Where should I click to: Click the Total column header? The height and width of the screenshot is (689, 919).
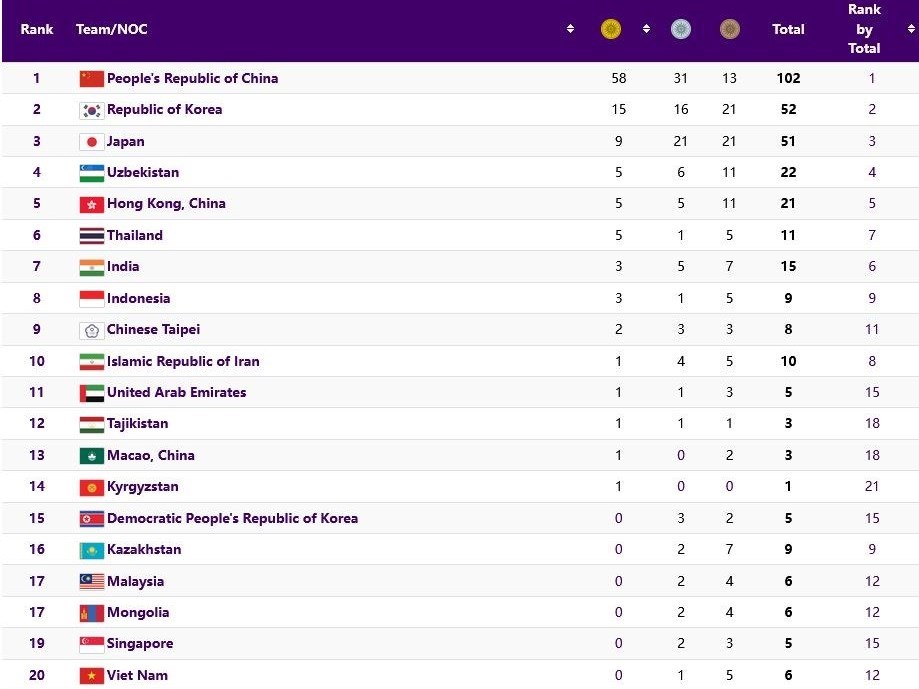pos(788,29)
